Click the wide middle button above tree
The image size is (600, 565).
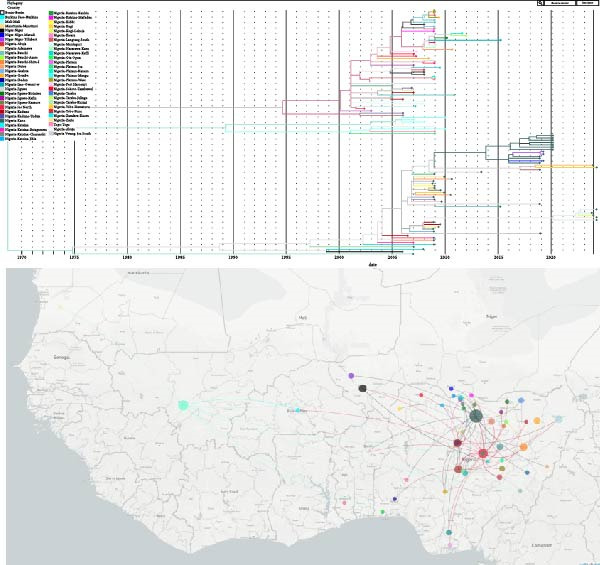pyautogui.click(x=560, y=3)
